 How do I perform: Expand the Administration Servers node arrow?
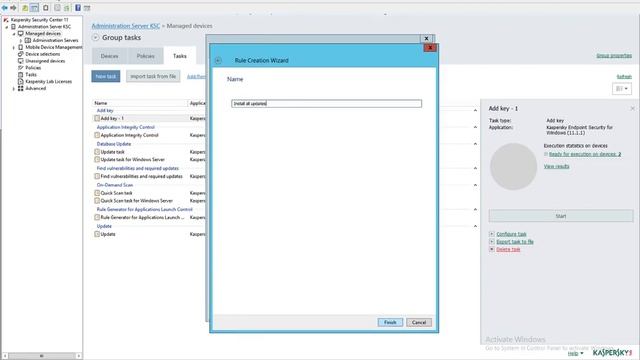(21, 40)
